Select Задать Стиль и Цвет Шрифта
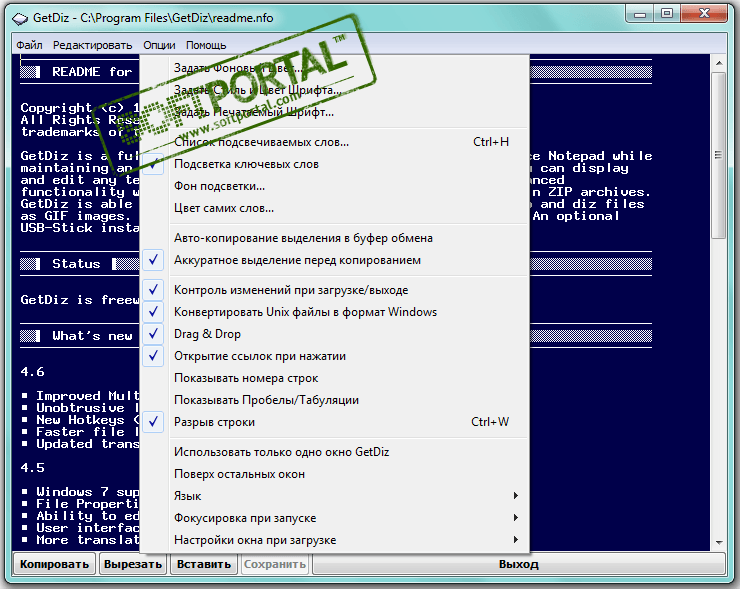 tap(335, 90)
